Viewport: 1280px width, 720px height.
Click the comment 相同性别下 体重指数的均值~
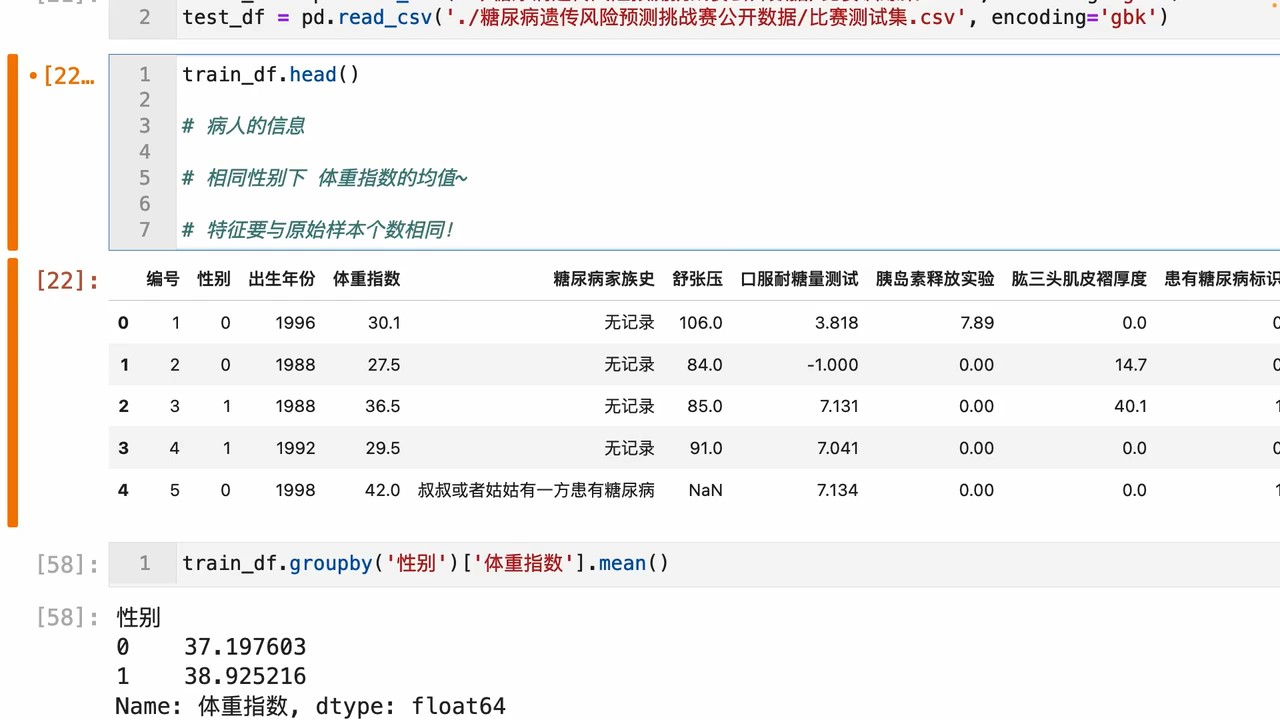tap(325, 178)
